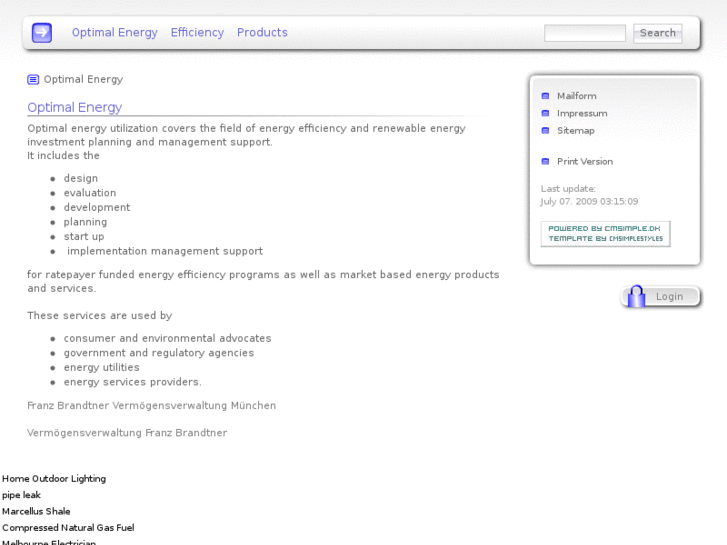The height and width of the screenshot is (545, 727).
Task: Open the Home Outdoor Lighting link
Action: [x=54, y=479]
